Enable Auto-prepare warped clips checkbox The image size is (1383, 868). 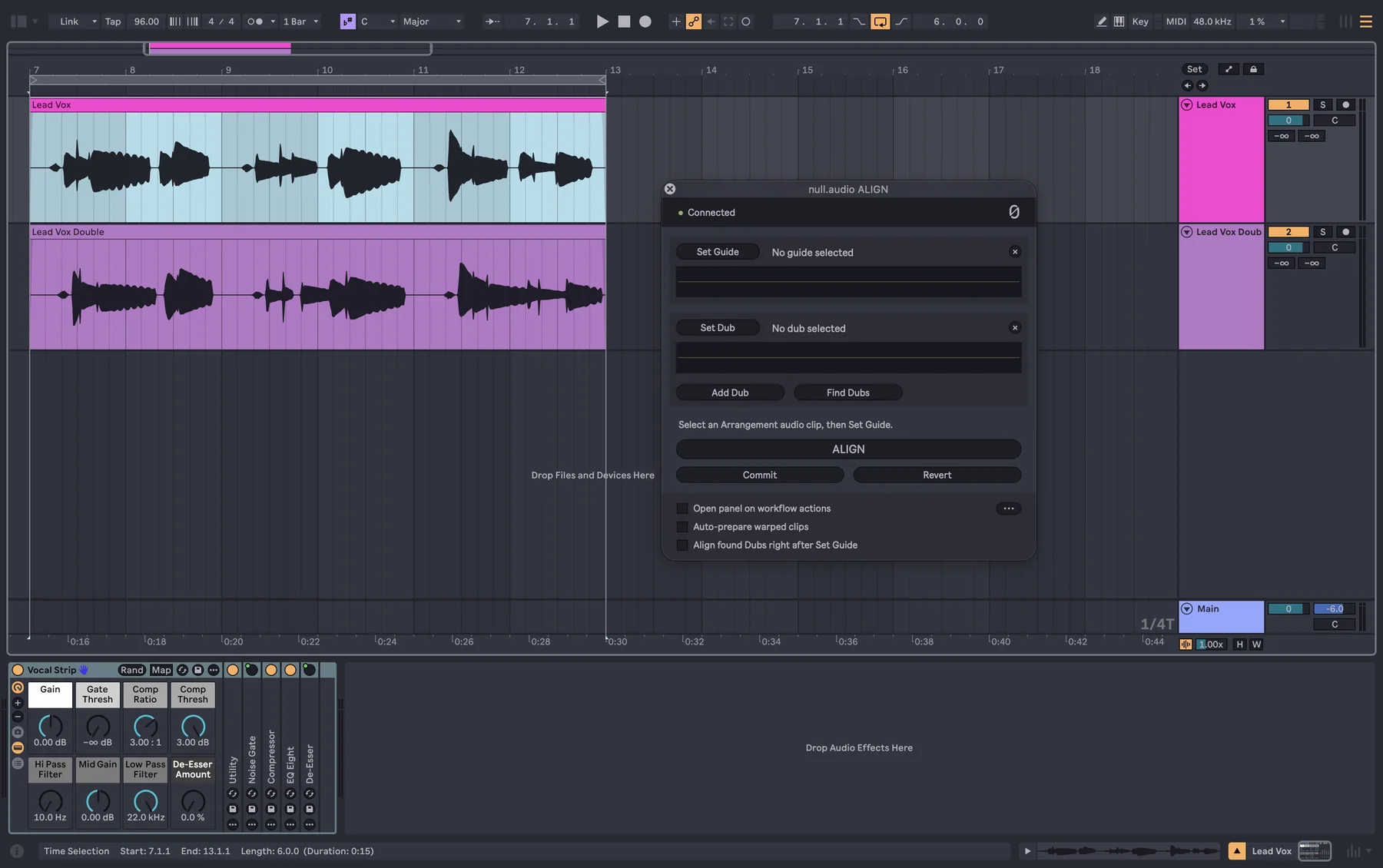(x=682, y=527)
